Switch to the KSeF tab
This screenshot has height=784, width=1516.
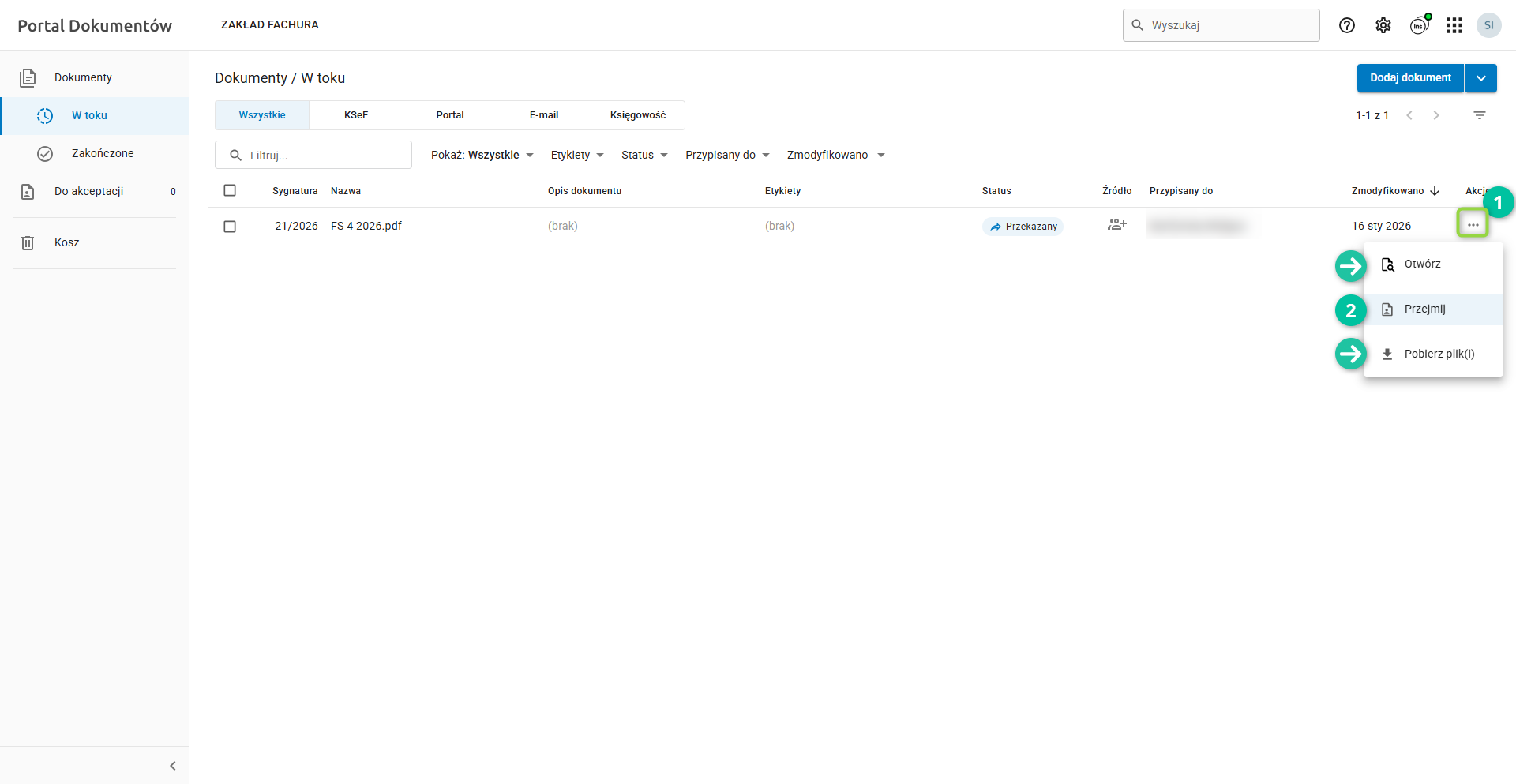(356, 115)
